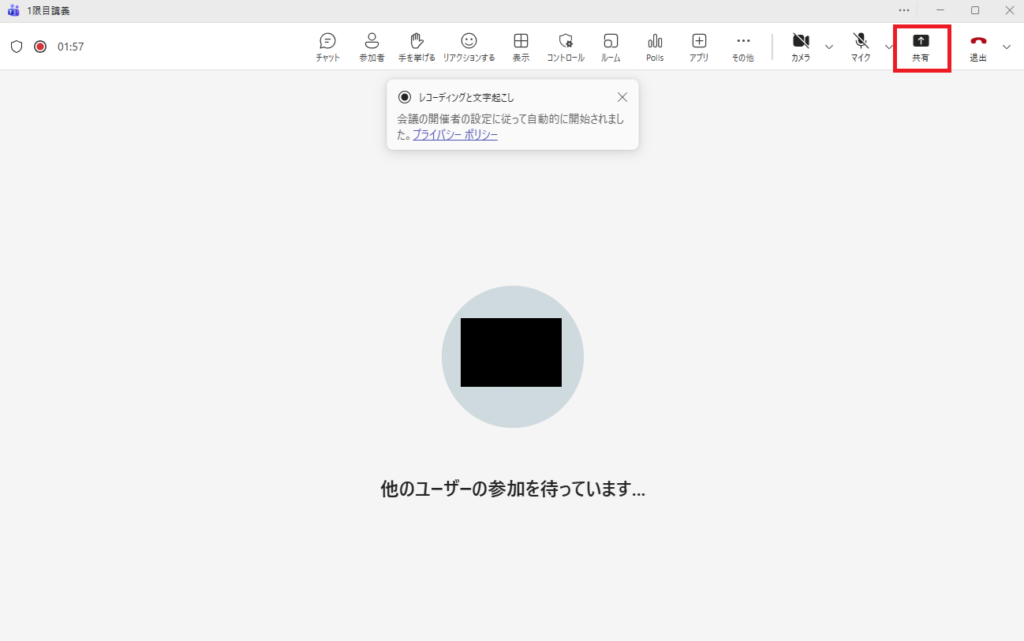Show the 参加者 participants list

371,46
